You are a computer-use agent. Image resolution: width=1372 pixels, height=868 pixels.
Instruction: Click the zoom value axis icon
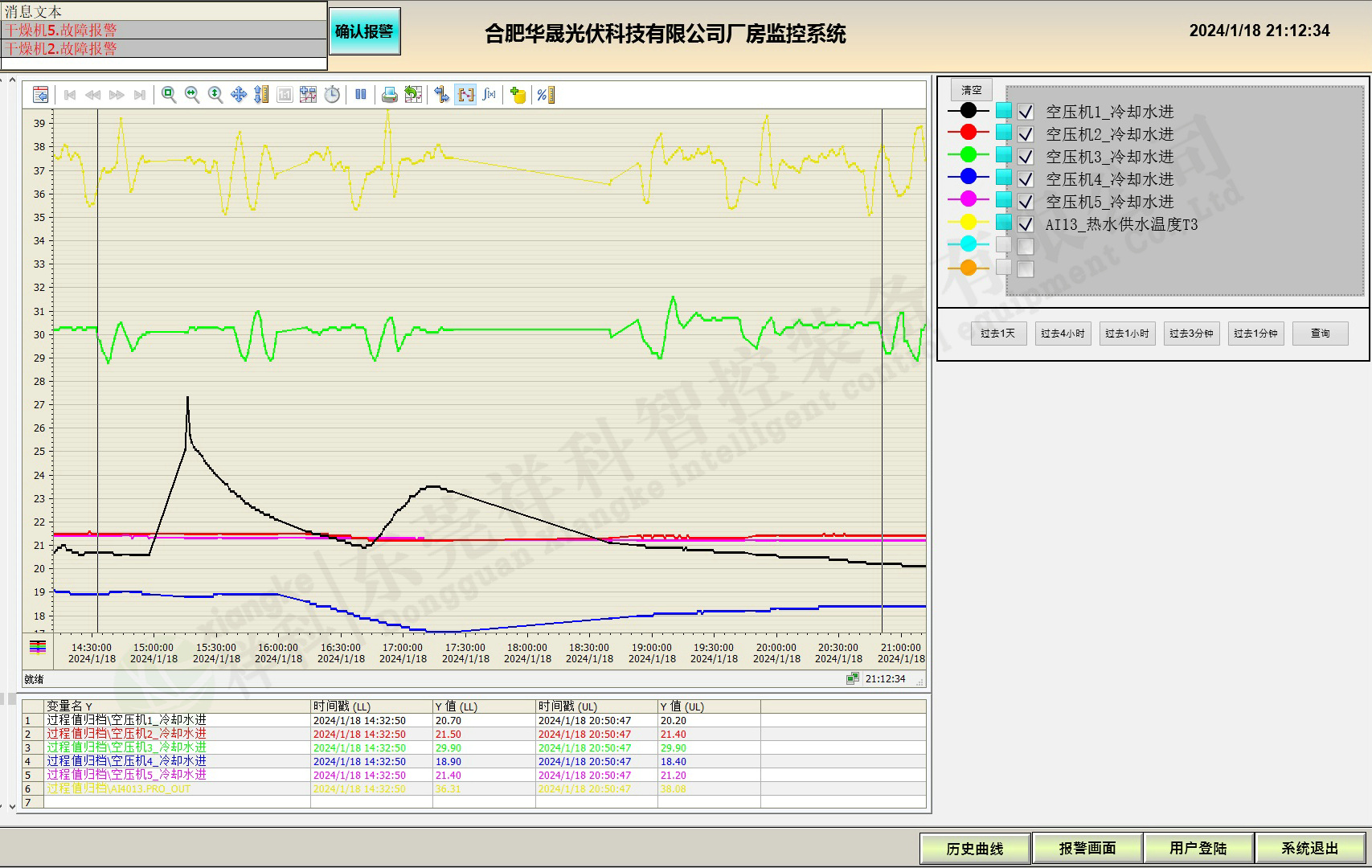click(x=215, y=95)
